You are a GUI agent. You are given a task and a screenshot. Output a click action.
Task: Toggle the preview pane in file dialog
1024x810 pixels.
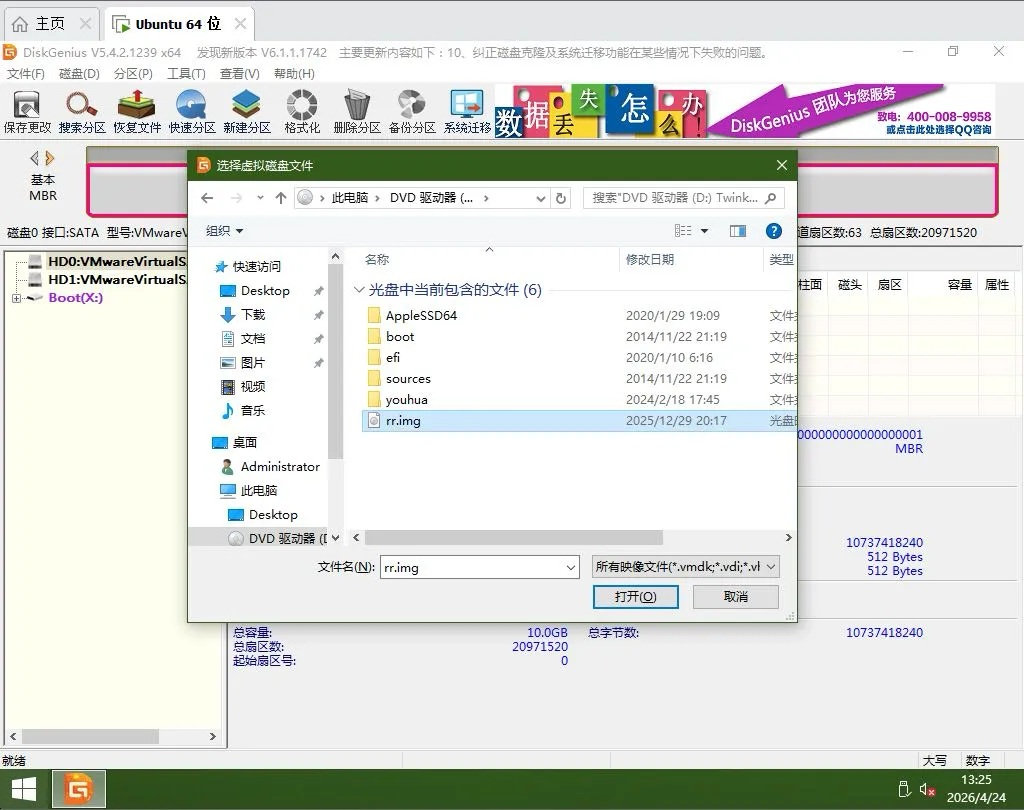click(x=738, y=231)
